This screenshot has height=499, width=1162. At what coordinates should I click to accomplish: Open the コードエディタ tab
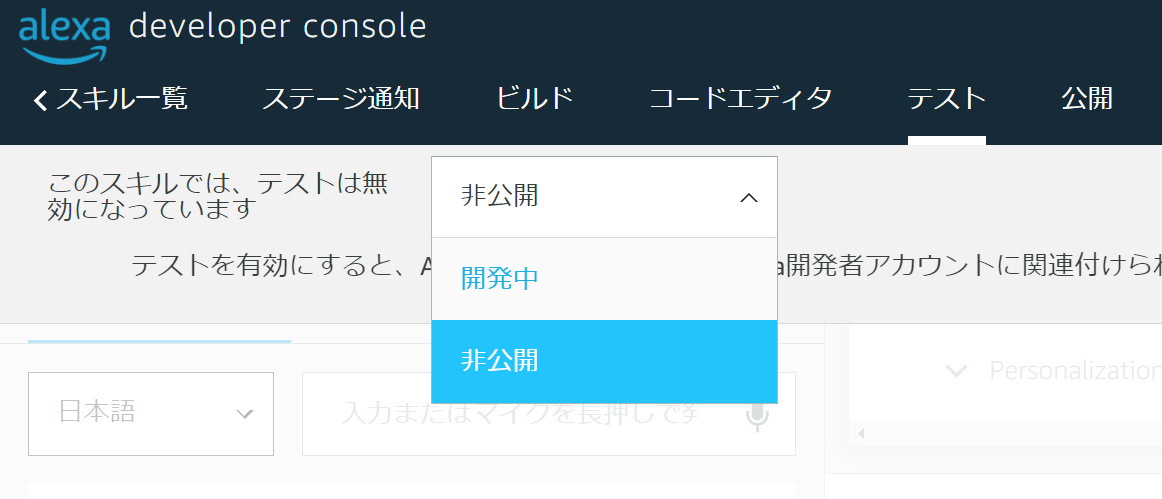click(x=740, y=99)
